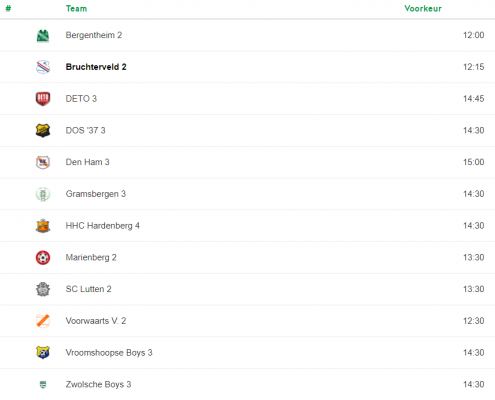Select the Gramsbergen 3 green round logo
495x400 pixels.
(x=43, y=194)
